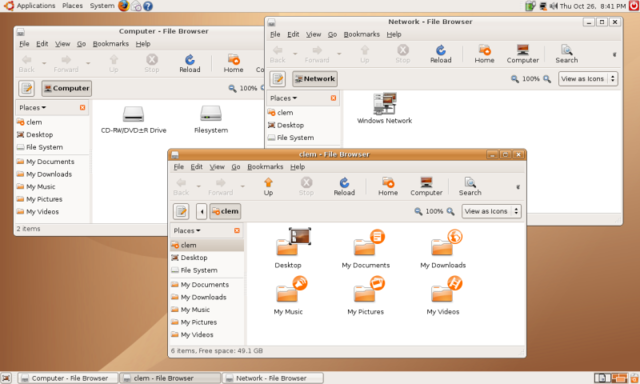
Task: Open Back history arrow in clem toolbar
Action: [199, 186]
